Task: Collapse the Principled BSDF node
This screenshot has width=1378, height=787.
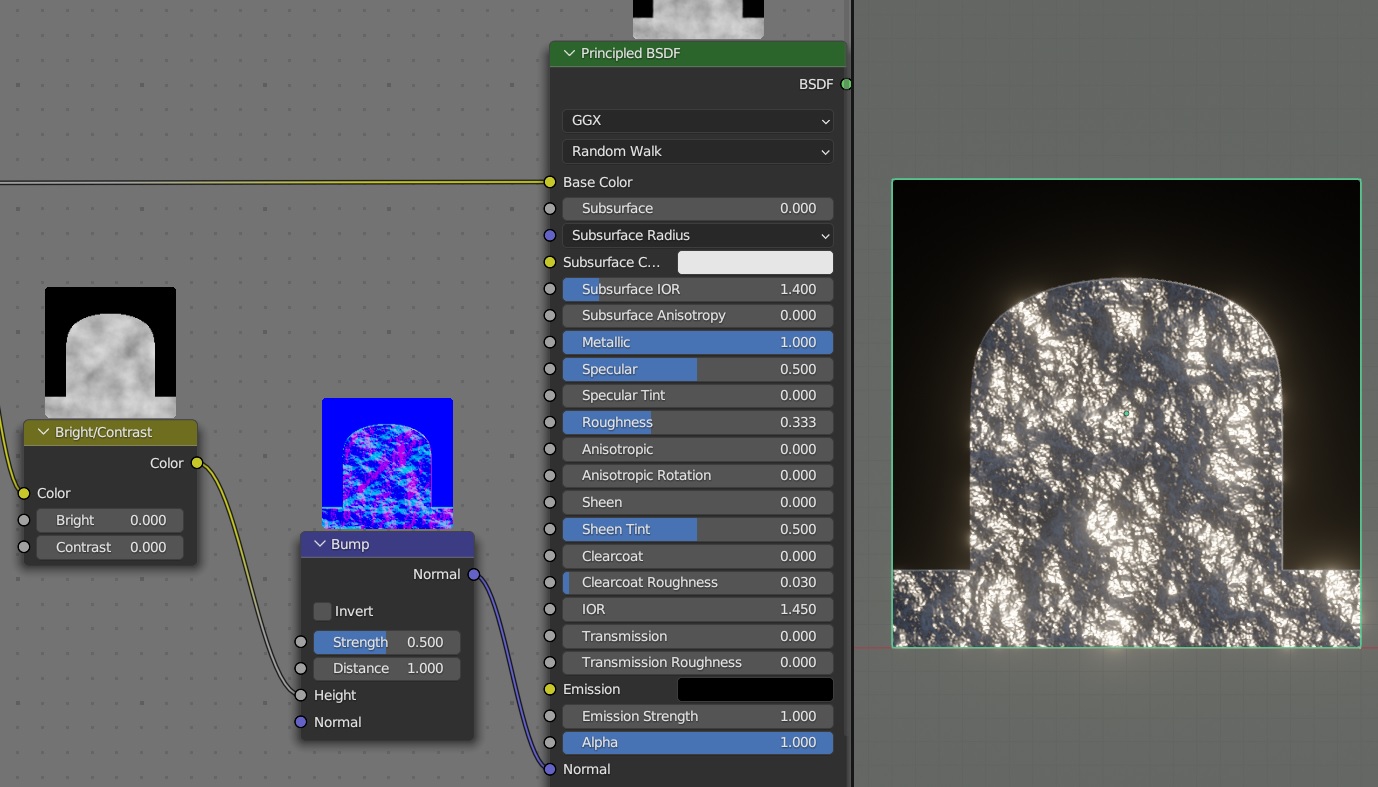Action: click(x=569, y=54)
